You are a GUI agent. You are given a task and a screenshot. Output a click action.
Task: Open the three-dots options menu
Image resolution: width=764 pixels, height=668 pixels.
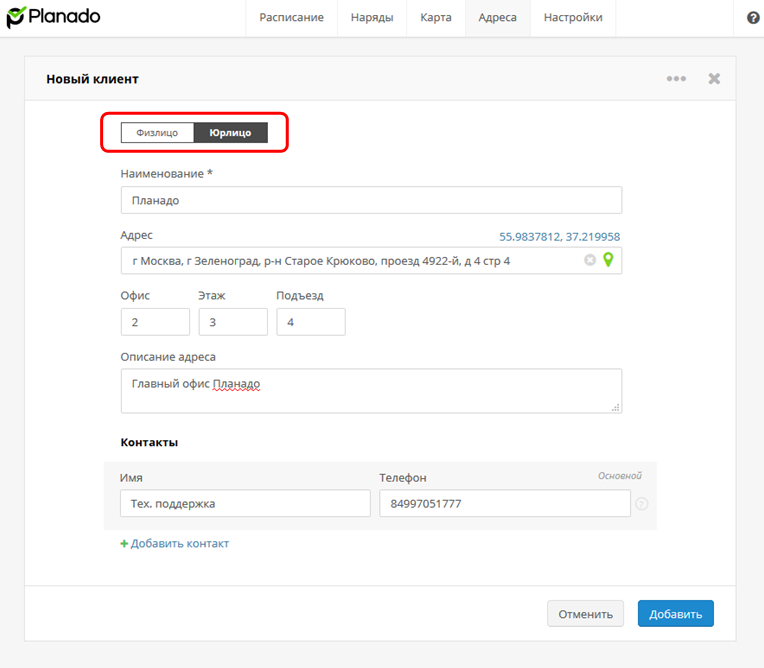click(676, 78)
